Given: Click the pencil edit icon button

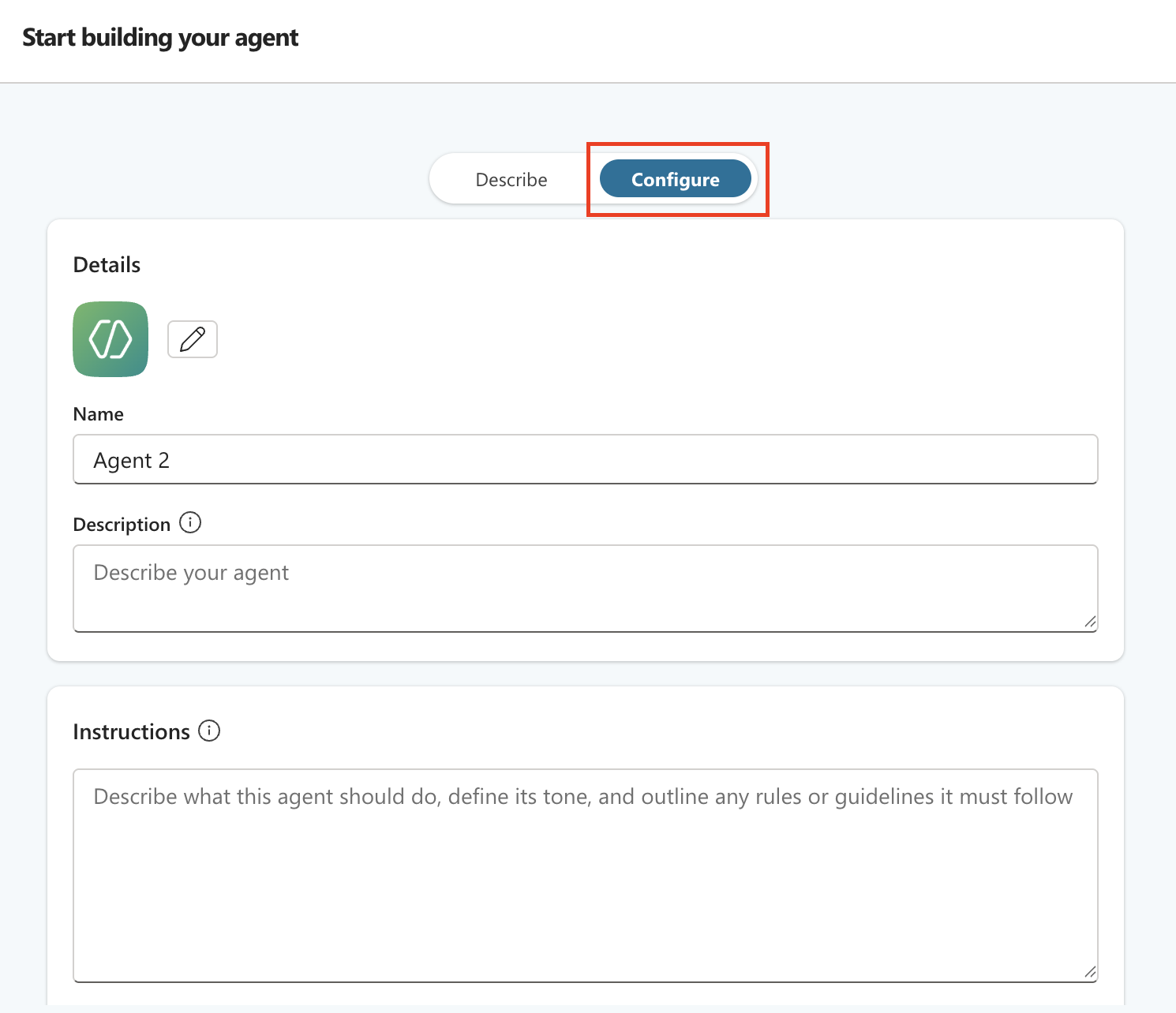Looking at the screenshot, I should coord(193,339).
